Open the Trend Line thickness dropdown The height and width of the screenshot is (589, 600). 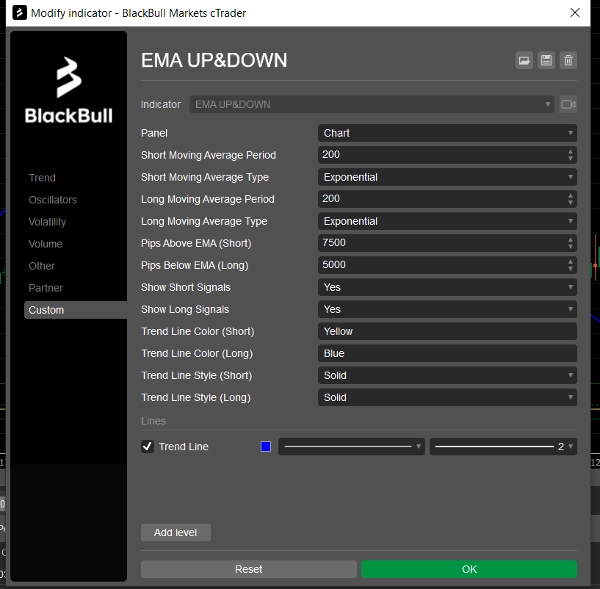pos(503,447)
